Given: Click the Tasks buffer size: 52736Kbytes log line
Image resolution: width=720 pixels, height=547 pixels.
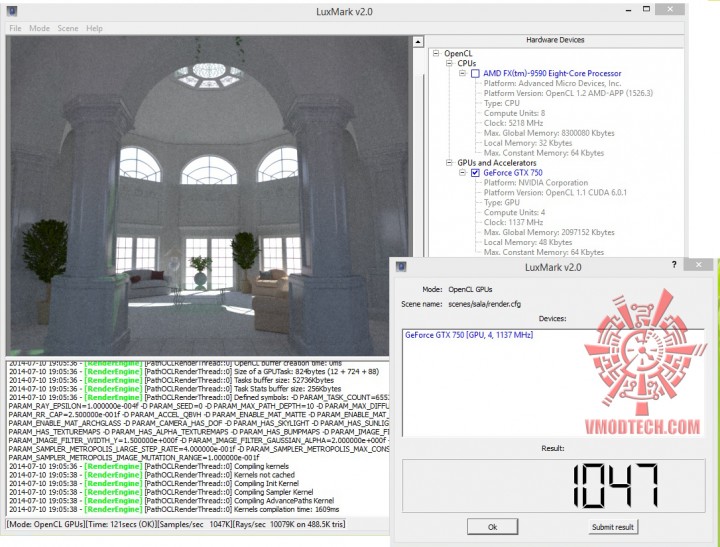Looking at the screenshot, I should [x=171, y=380].
